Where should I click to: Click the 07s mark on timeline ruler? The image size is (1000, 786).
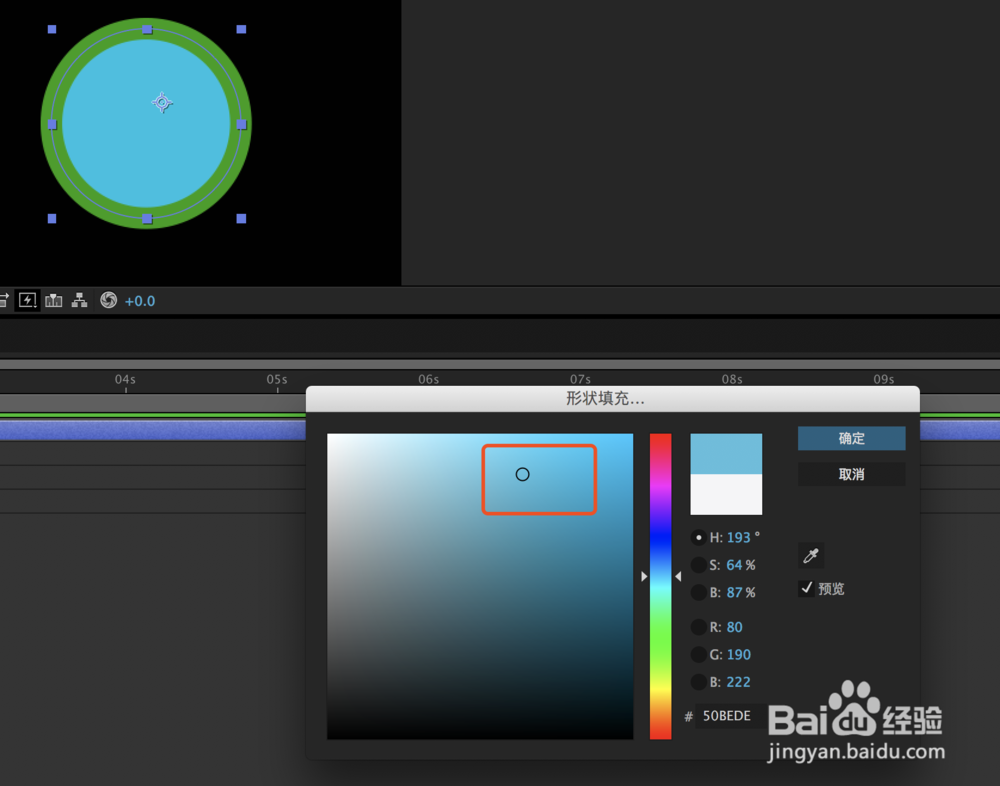[x=580, y=380]
